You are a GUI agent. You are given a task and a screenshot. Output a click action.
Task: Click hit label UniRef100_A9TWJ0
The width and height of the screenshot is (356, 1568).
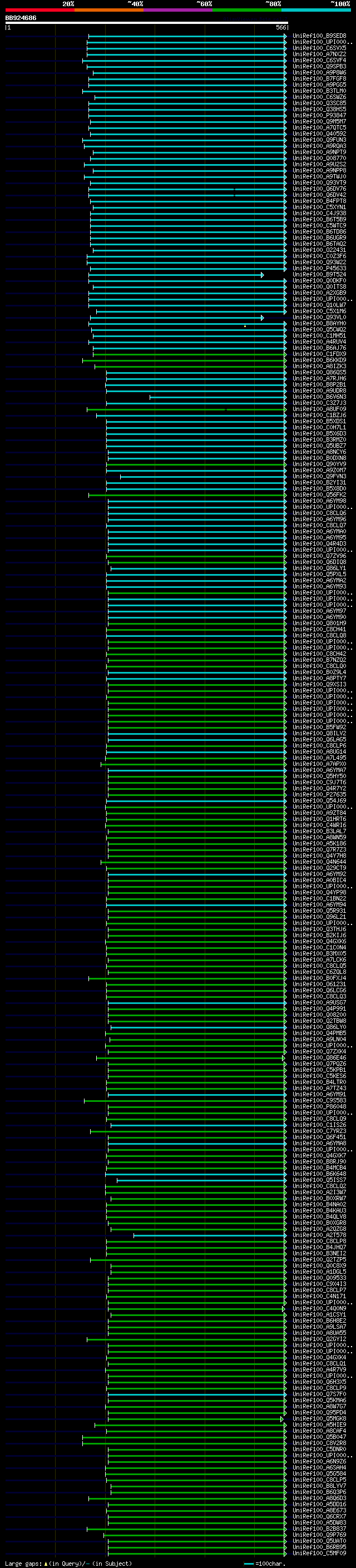tap(319, 176)
